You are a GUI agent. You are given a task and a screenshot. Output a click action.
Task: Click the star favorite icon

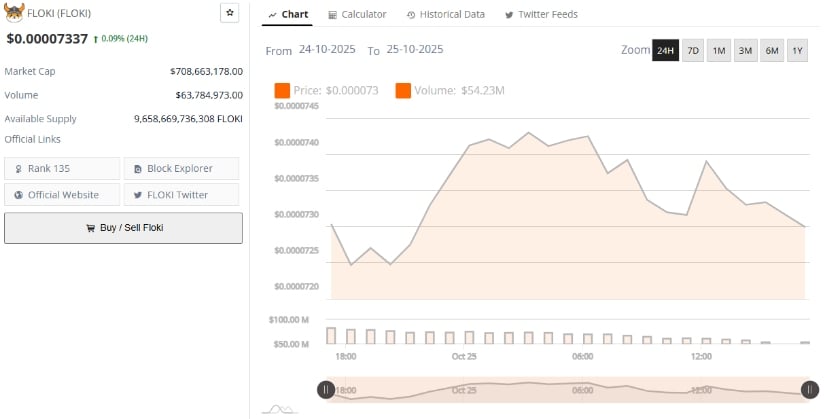(x=229, y=13)
